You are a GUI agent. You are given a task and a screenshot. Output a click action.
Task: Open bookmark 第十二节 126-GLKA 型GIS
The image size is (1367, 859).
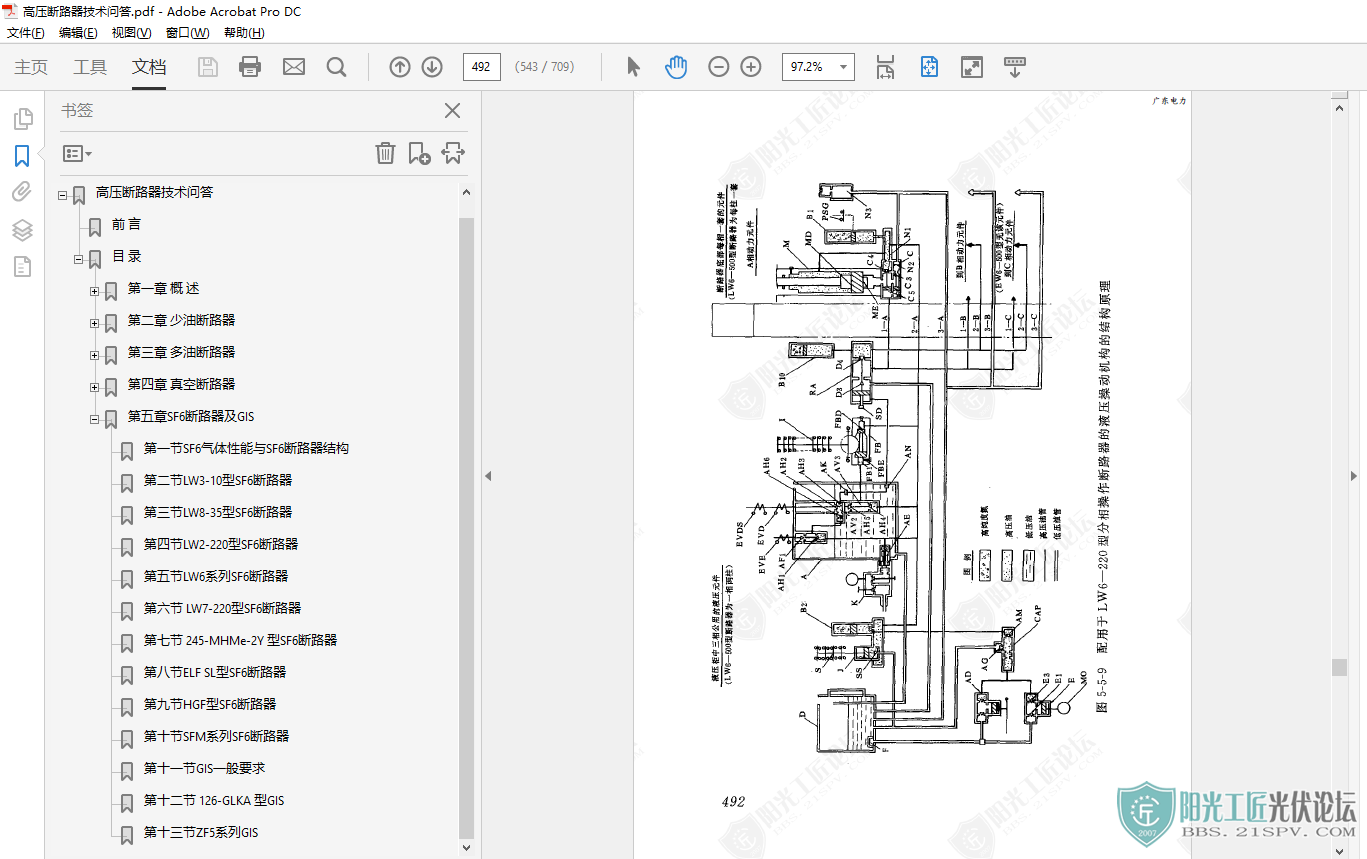tap(214, 800)
